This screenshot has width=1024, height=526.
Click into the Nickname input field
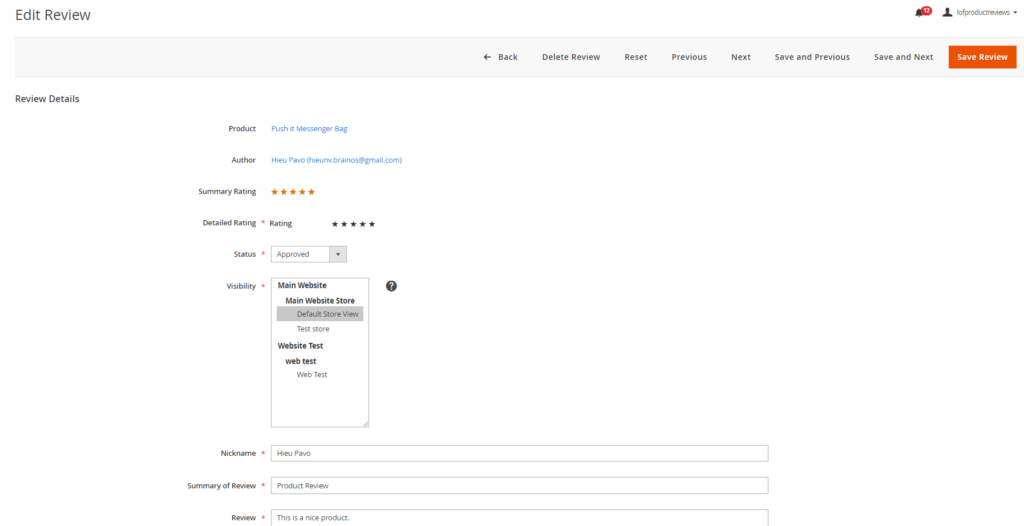519,453
